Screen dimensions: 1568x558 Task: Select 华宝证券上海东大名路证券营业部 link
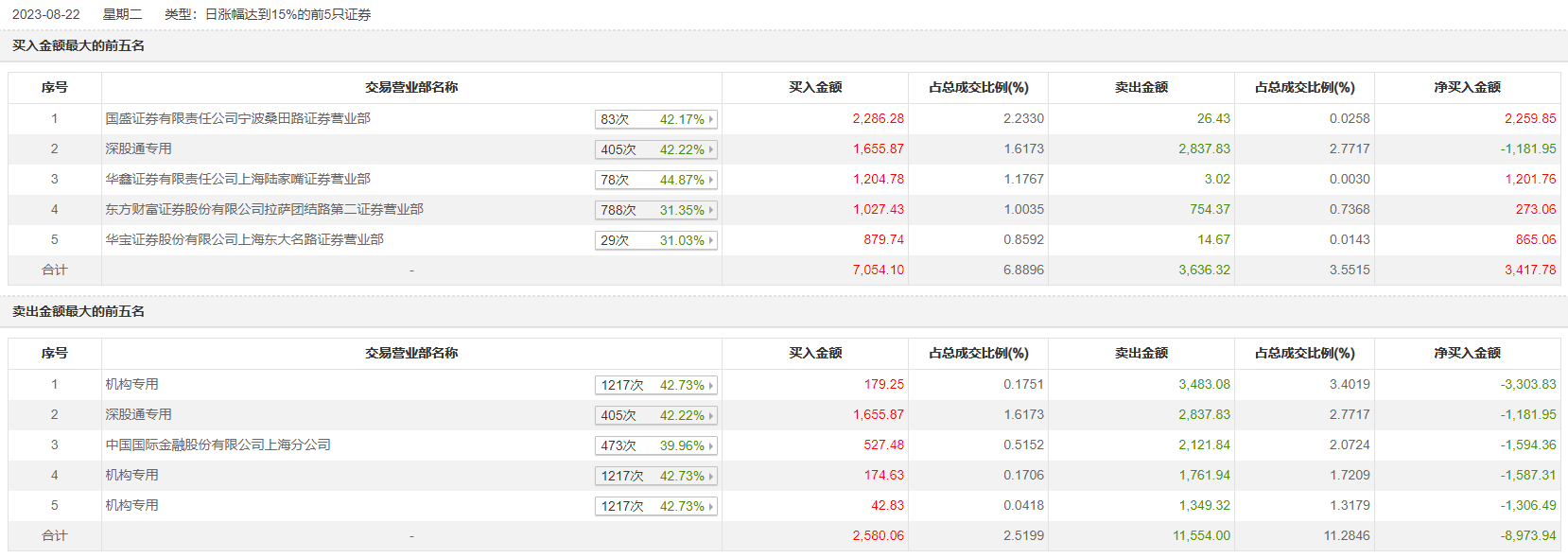click(244, 239)
